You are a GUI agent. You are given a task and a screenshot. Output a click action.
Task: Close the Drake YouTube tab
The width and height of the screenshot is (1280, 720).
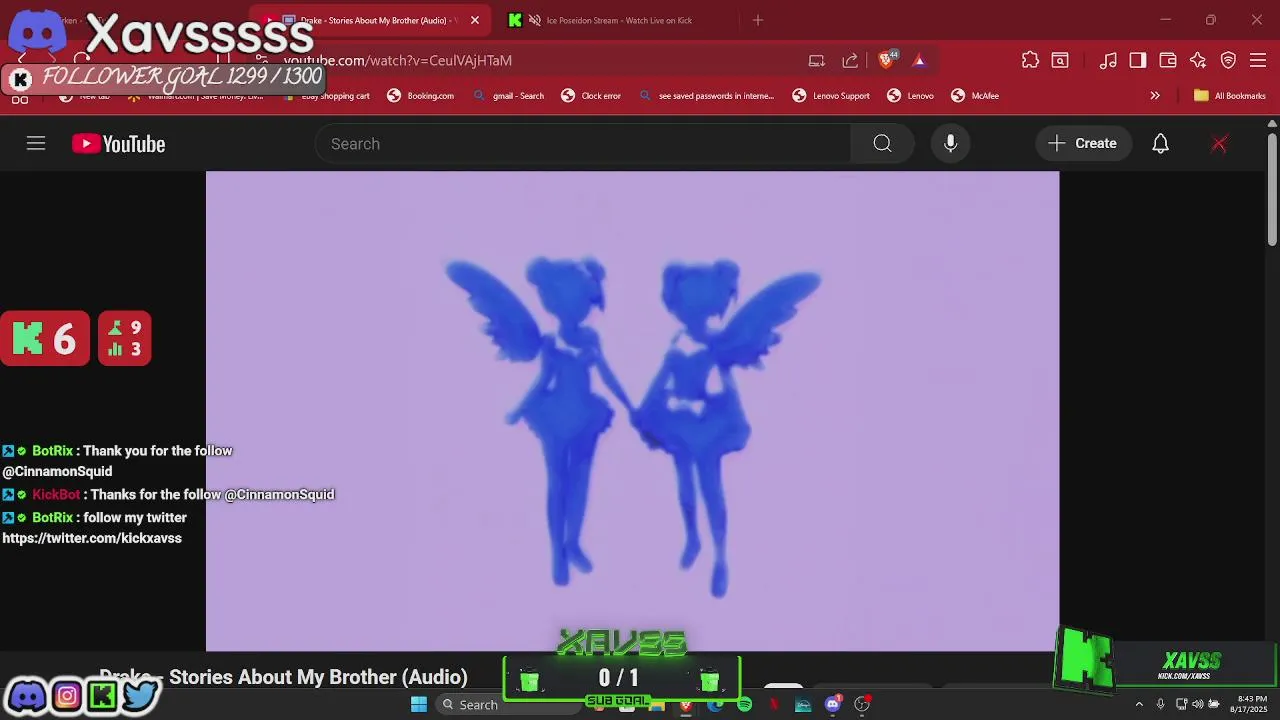click(x=475, y=20)
